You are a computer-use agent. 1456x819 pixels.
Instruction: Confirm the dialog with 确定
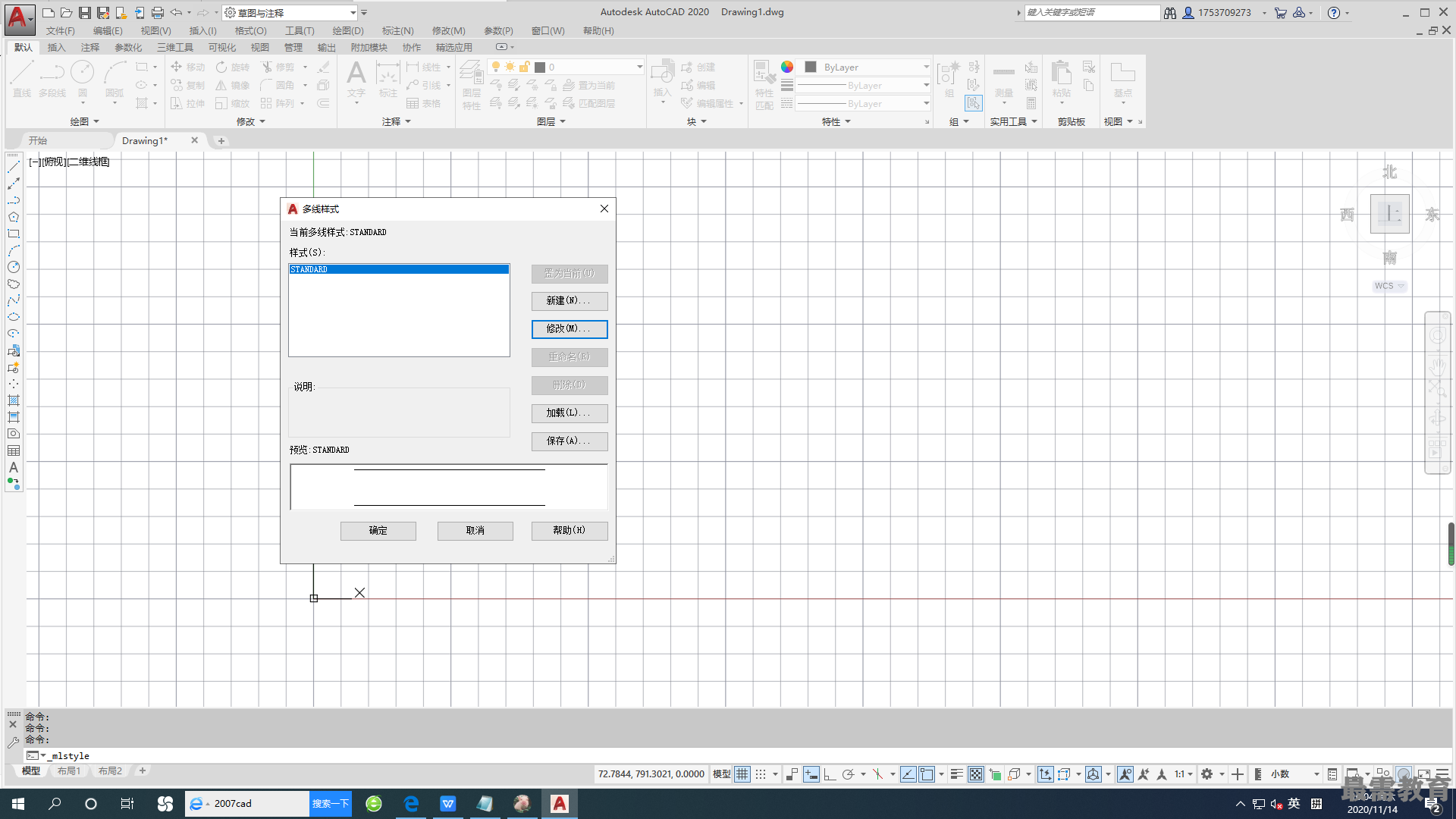click(x=378, y=531)
